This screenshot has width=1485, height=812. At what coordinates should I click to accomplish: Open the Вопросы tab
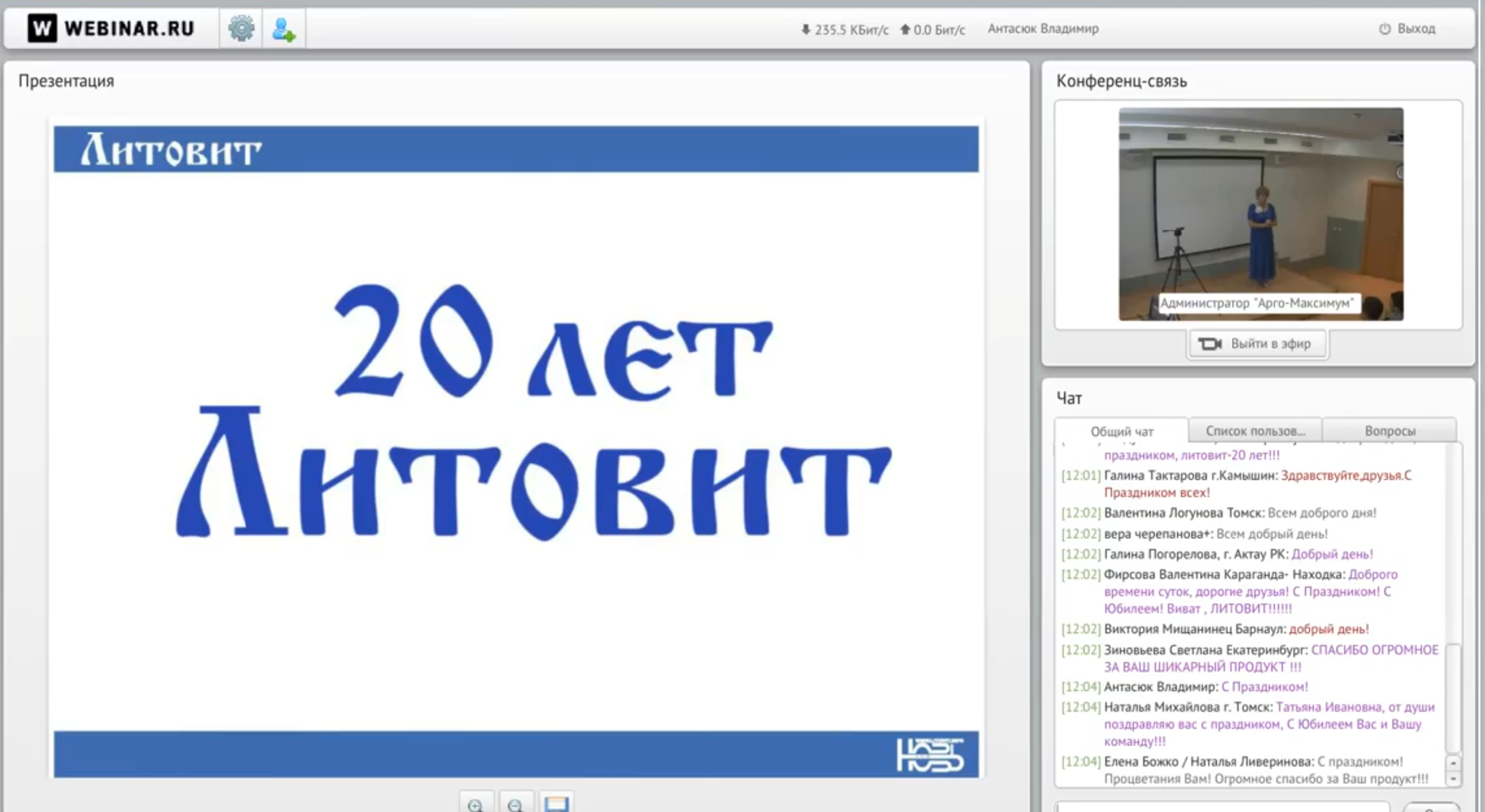click(1389, 431)
